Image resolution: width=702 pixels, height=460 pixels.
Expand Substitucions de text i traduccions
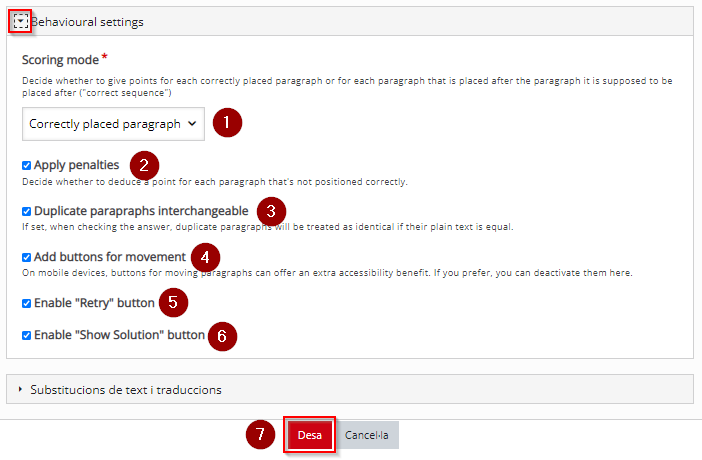pyautogui.click(x=350, y=390)
